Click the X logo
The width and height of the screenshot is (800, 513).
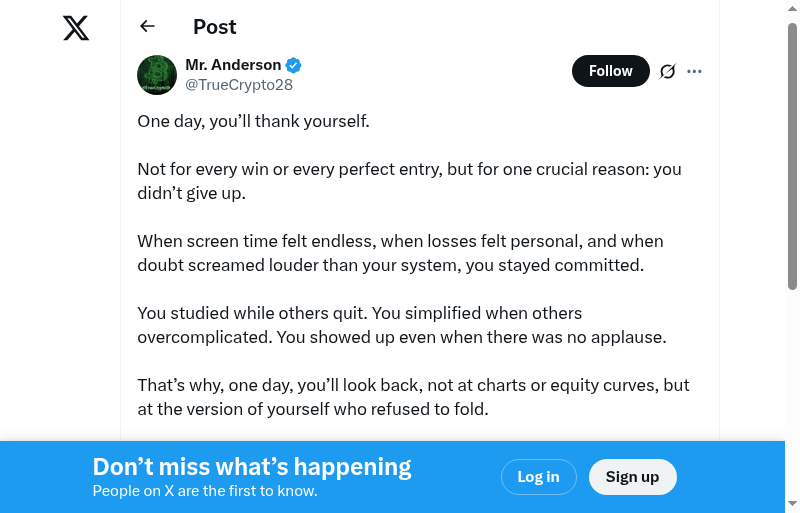76,29
